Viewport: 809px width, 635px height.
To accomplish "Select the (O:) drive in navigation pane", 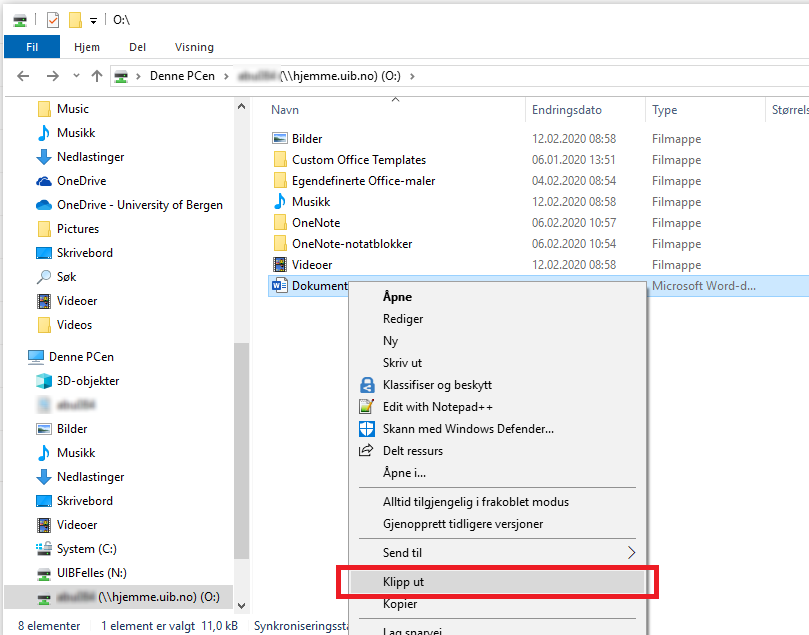I will (119, 597).
